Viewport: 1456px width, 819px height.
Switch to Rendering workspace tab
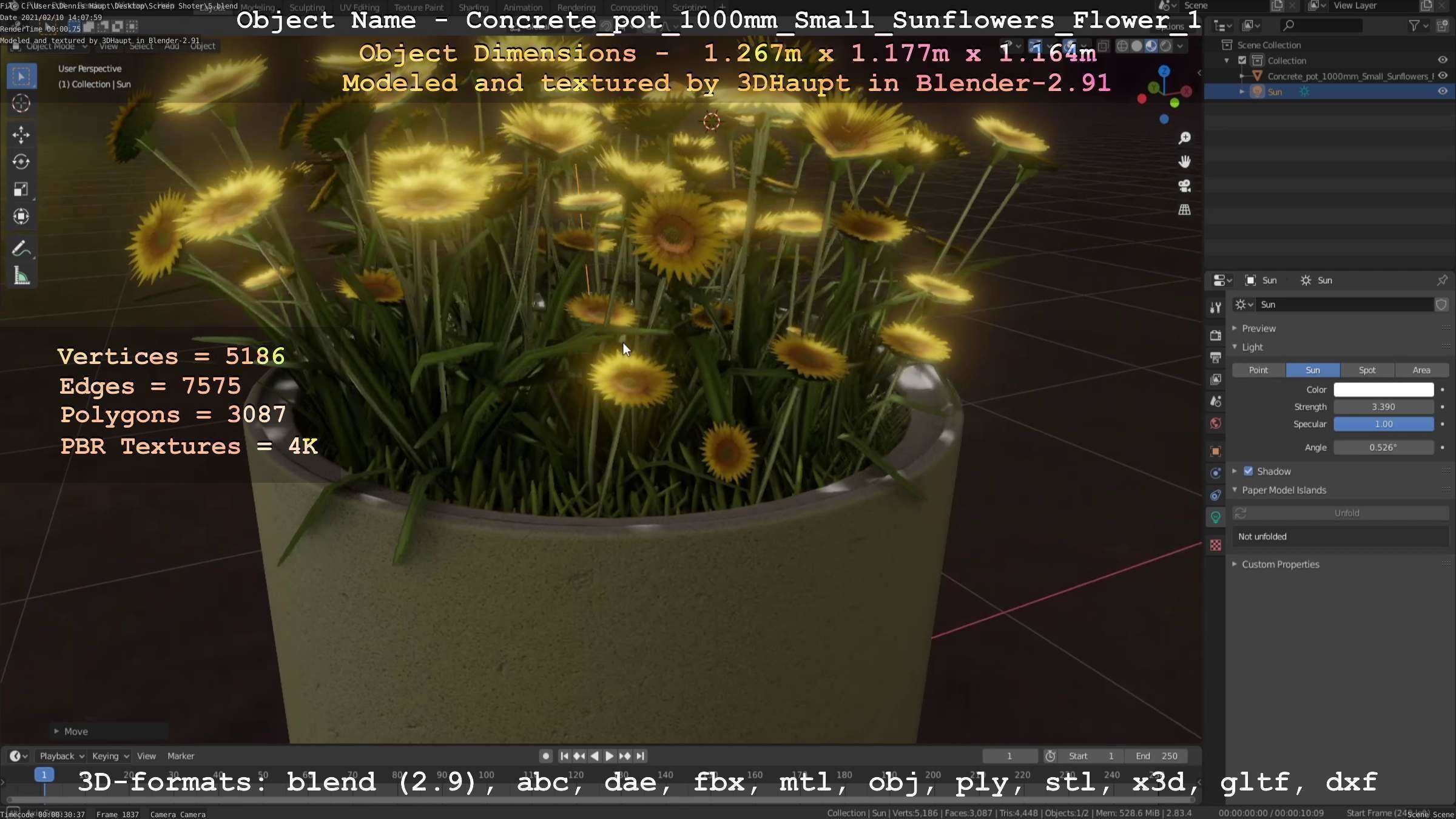click(x=576, y=7)
